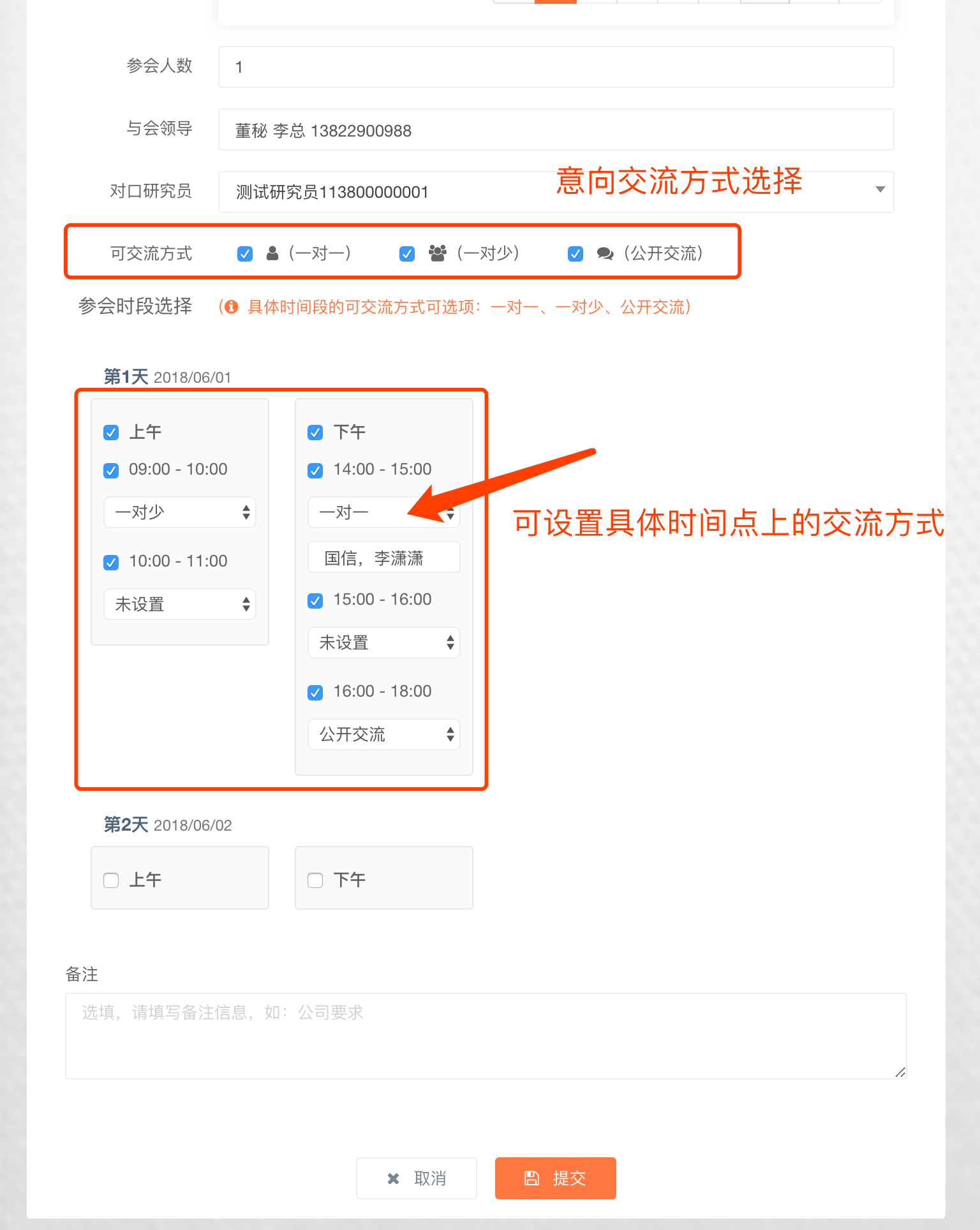Click the orange info icon beside 具体时间段
Screen dimensions: 980x1230
[232, 307]
